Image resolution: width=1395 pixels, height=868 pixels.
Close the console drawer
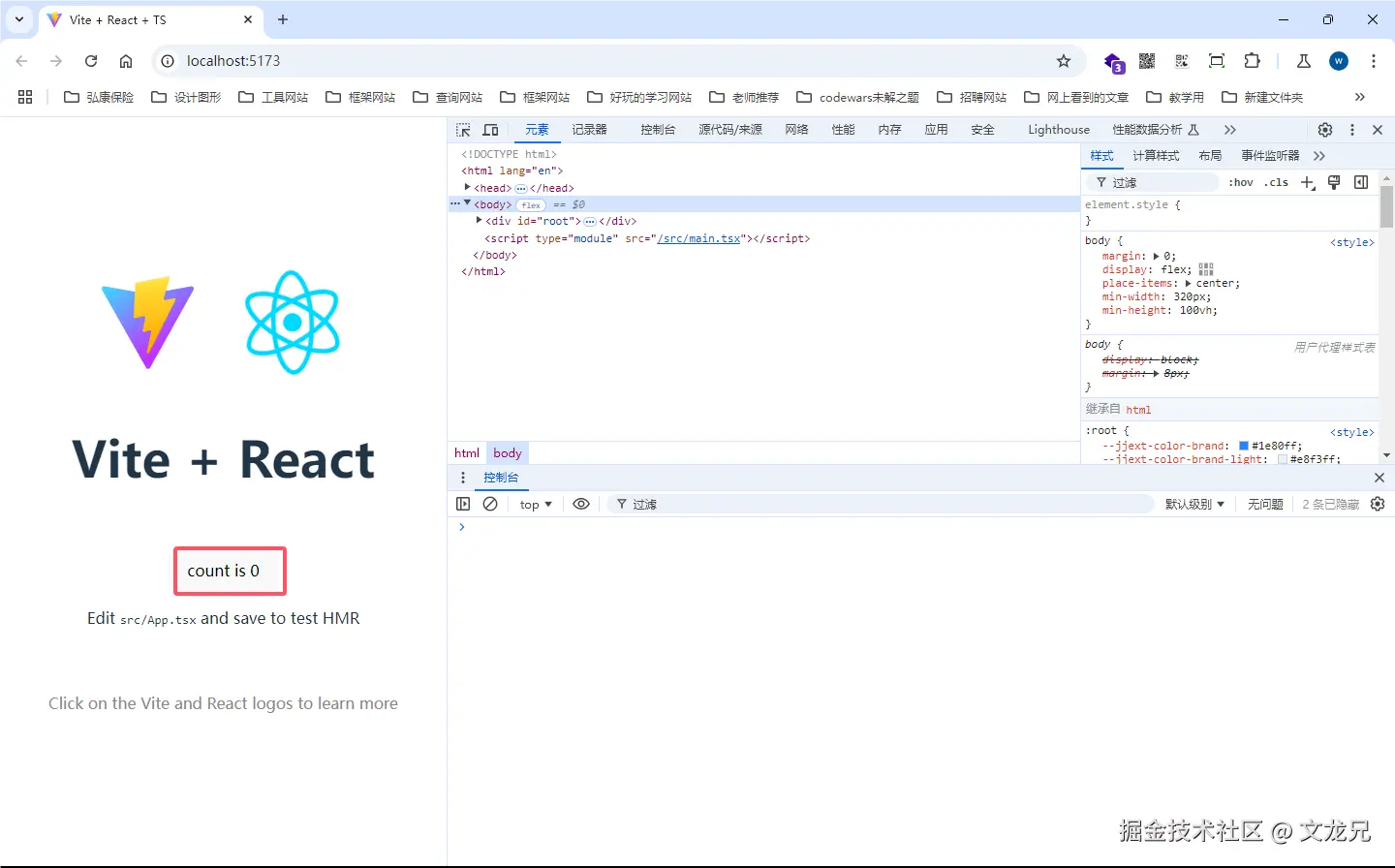[x=1379, y=478]
